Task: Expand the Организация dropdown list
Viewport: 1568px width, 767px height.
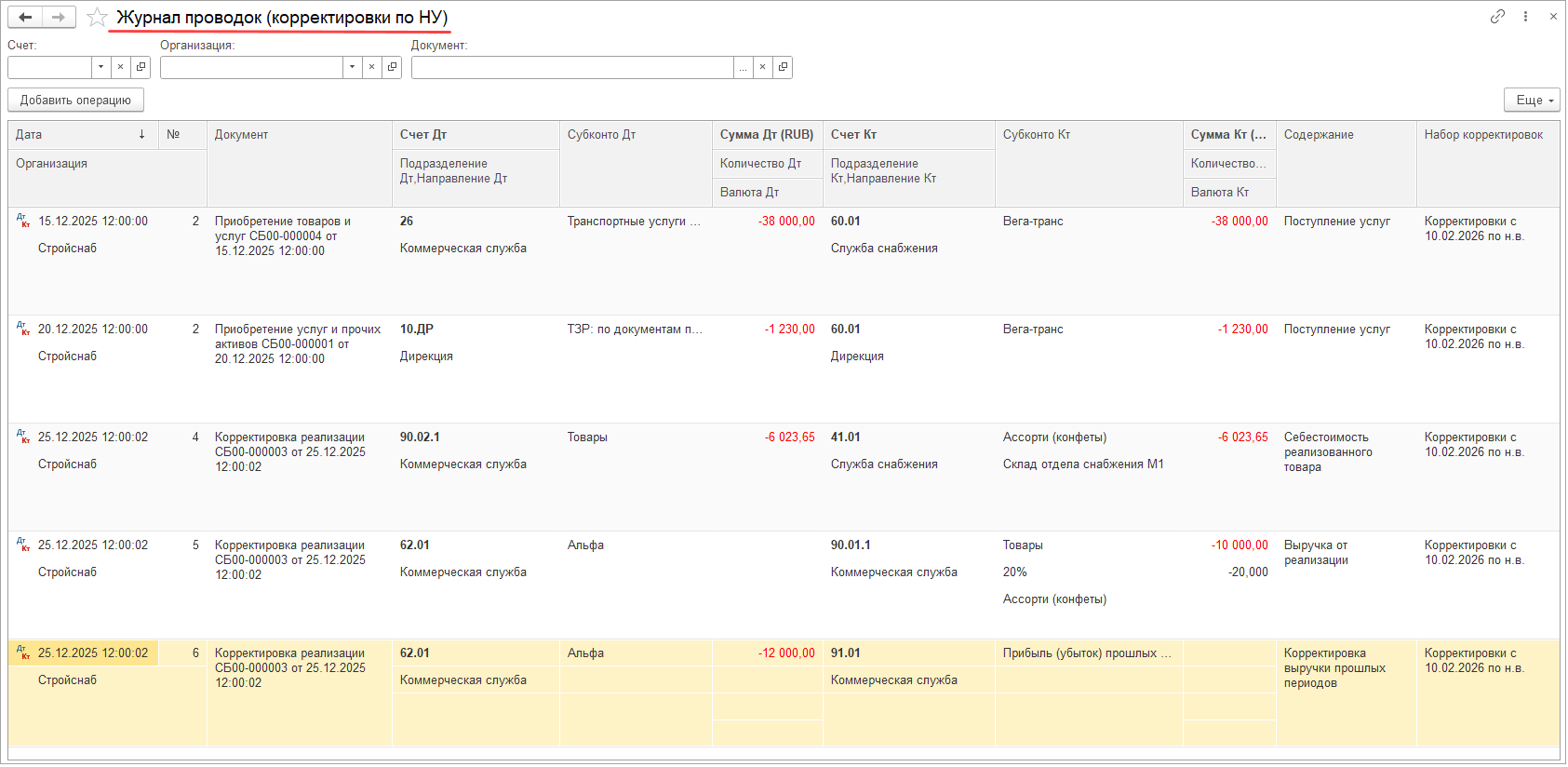Action: [x=352, y=67]
